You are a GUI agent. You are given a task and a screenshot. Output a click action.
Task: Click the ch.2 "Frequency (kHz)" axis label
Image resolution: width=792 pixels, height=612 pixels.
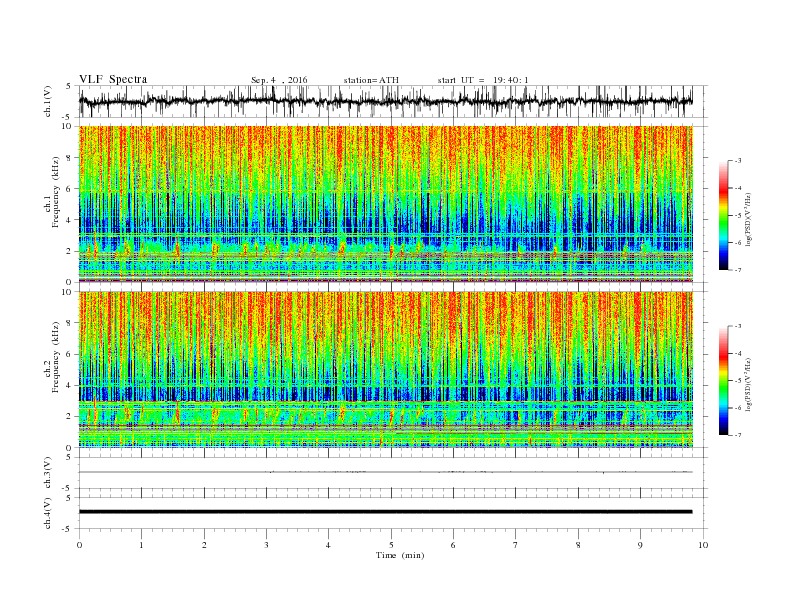[x=56, y=357]
